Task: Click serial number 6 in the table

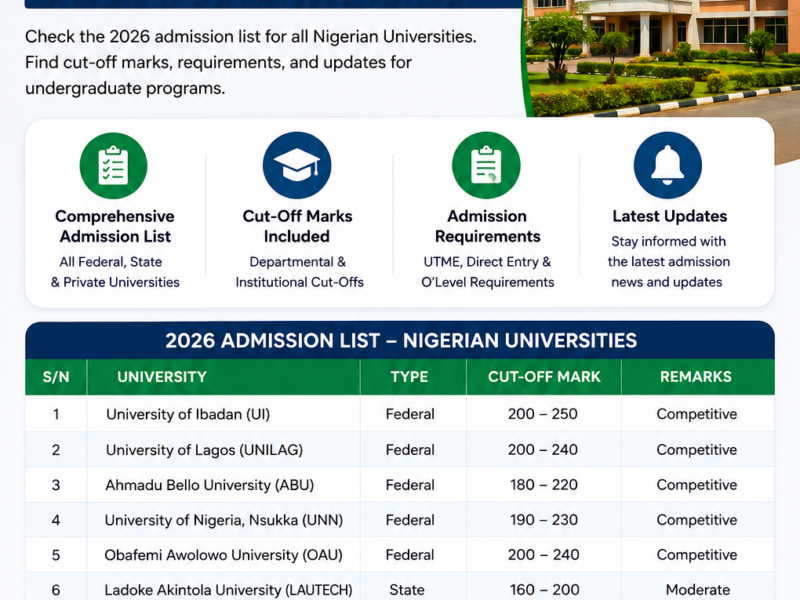Action: pyautogui.click(x=56, y=590)
